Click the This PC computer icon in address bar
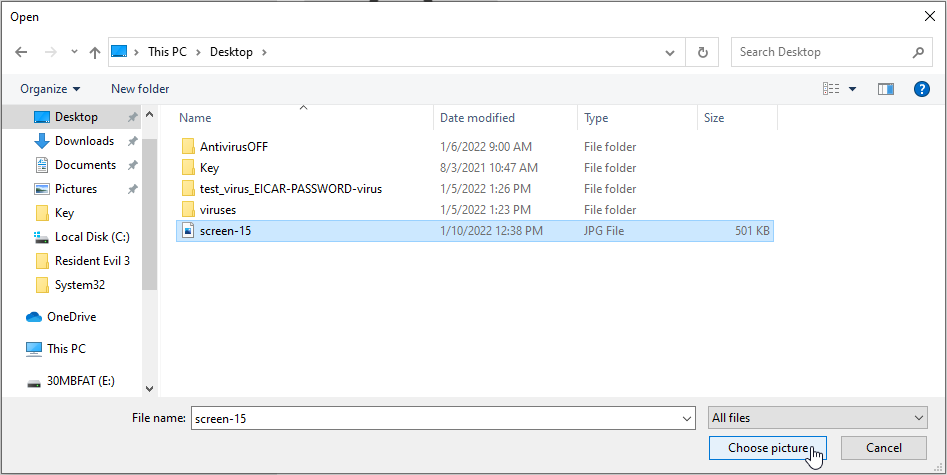Image resolution: width=947 pixels, height=475 pixels. (120, 51)
